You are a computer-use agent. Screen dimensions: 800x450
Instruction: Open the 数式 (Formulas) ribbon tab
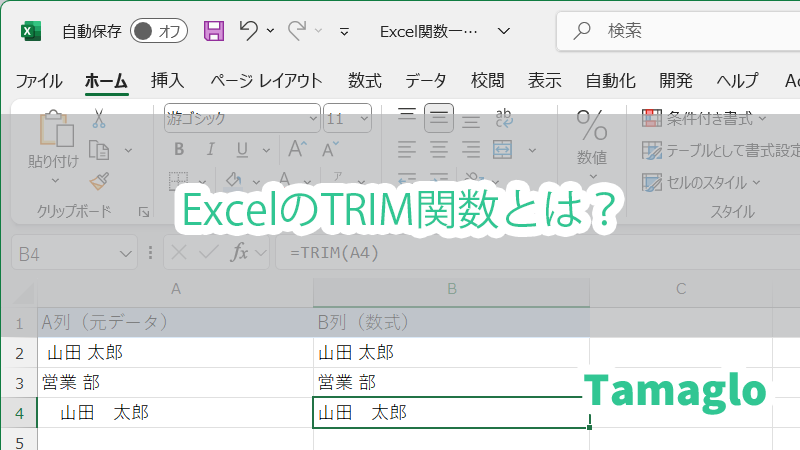[x=364, y=81]
